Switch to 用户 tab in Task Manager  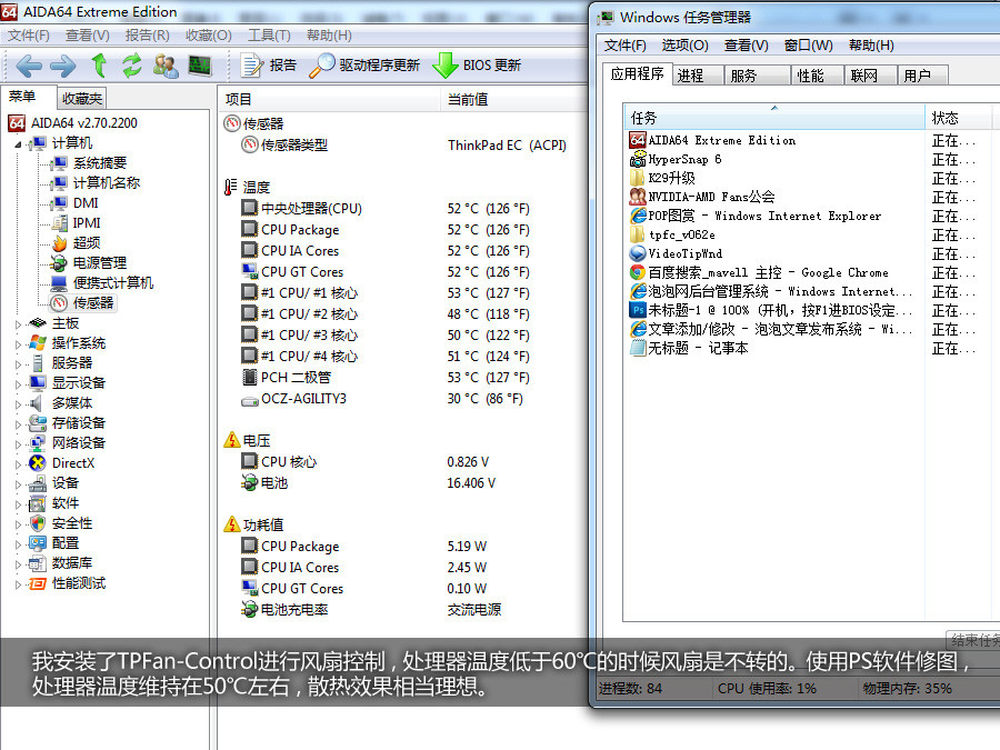click(x=923, y=76)
